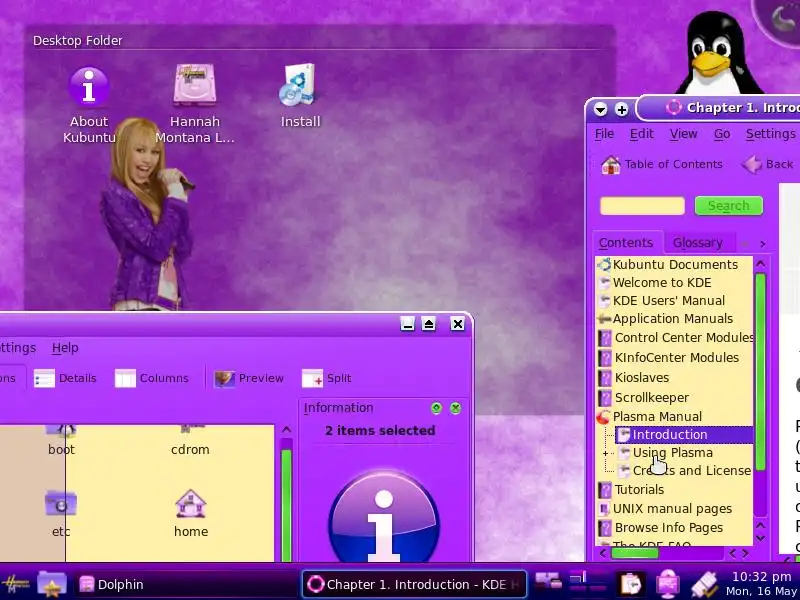Select Kioslaves entry
800x600 pixels.
pos(642,378)
